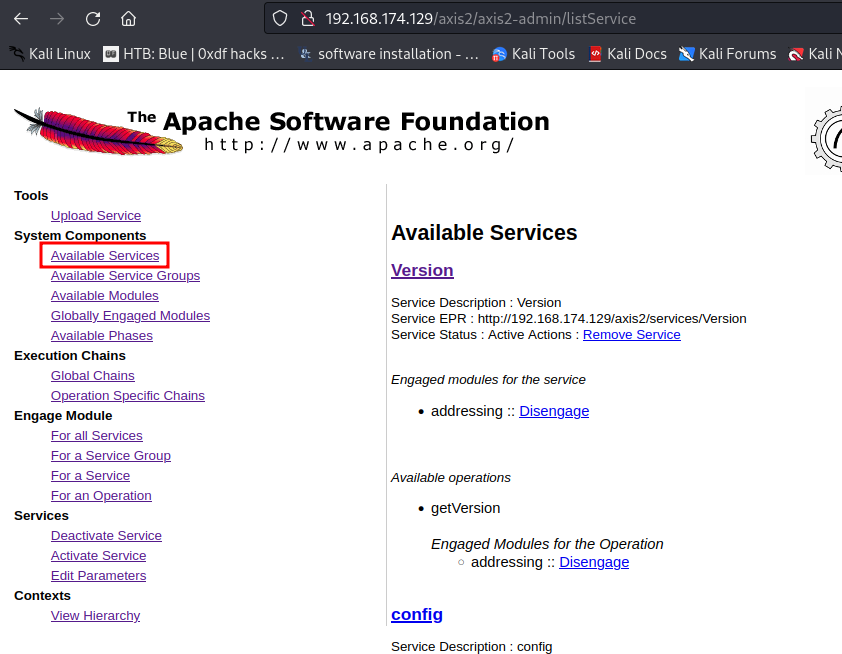Disengage addressing module from the Version service

click(x=554, y=411)
